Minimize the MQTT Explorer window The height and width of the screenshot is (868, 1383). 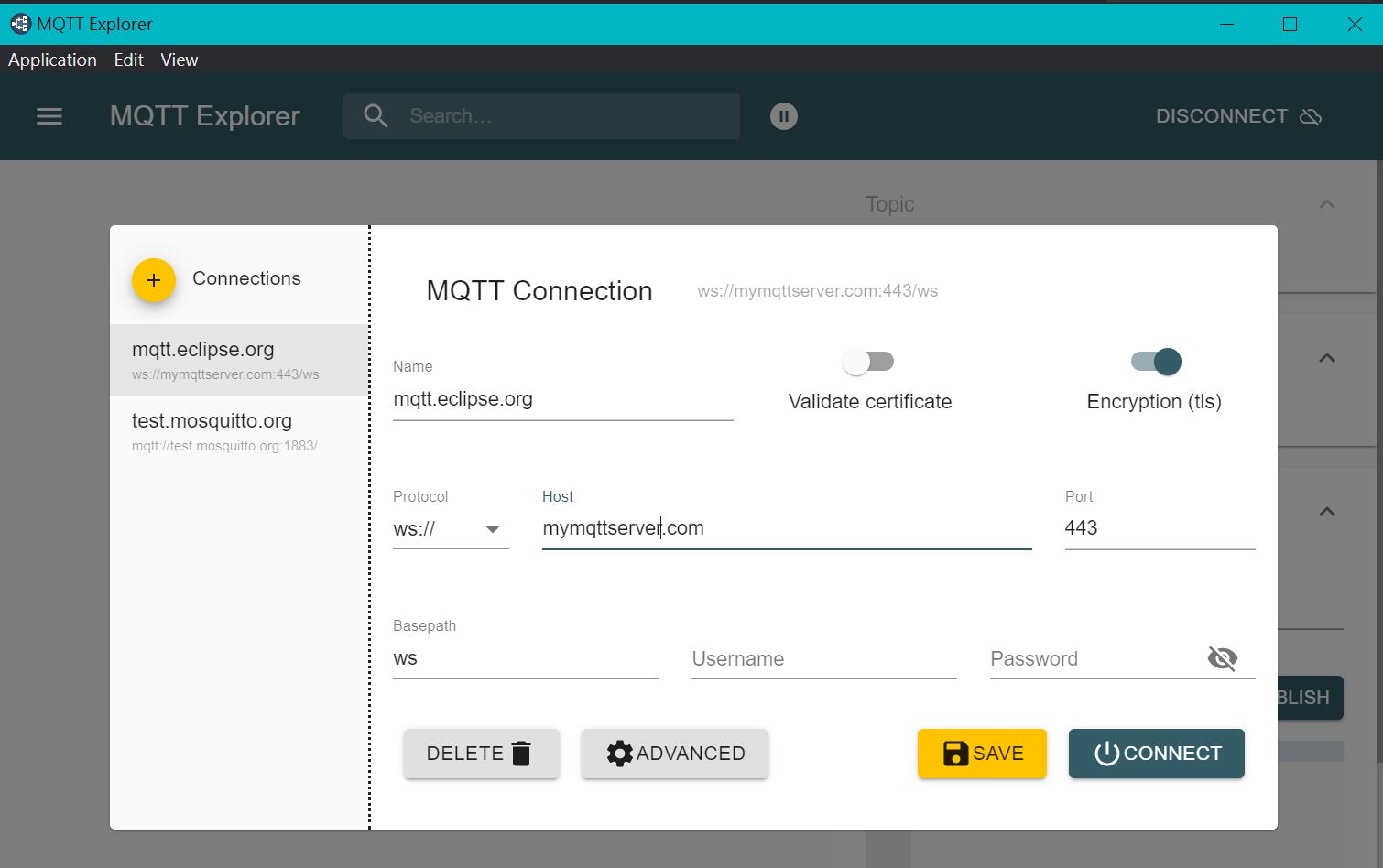coord(1226,25)
